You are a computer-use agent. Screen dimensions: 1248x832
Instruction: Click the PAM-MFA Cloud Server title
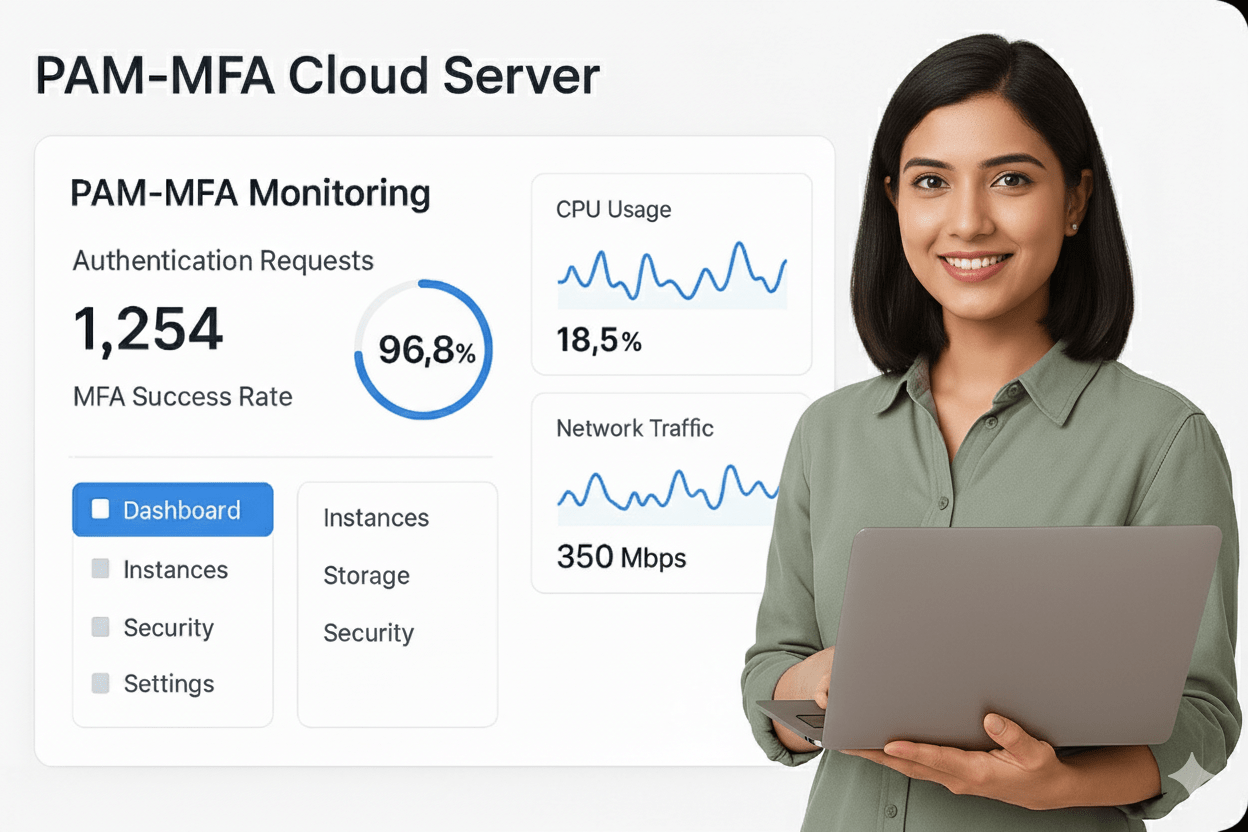pyautogui.click(x=317, y=76)
